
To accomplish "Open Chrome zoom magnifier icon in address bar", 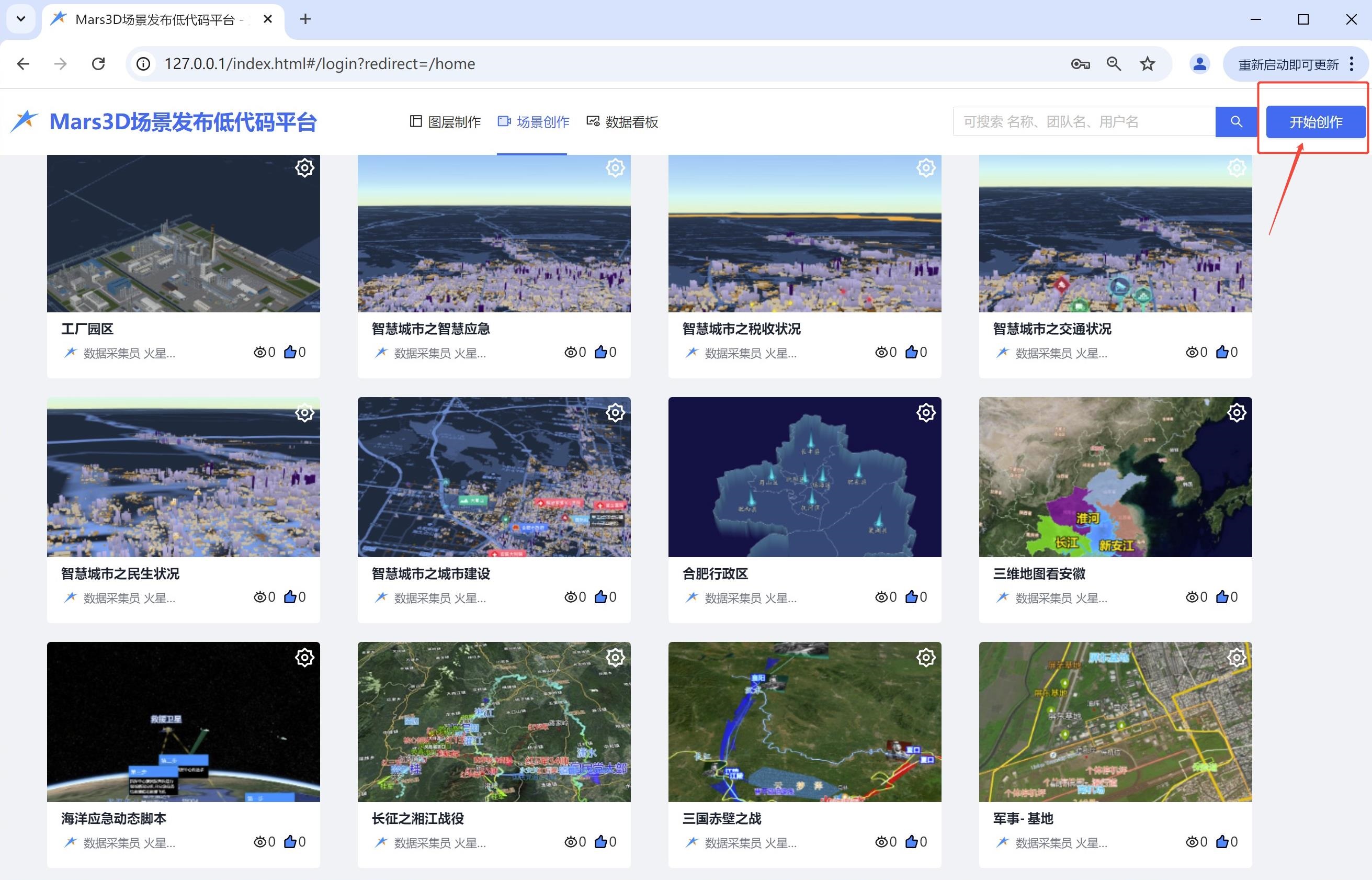I will click(1114, 64).
